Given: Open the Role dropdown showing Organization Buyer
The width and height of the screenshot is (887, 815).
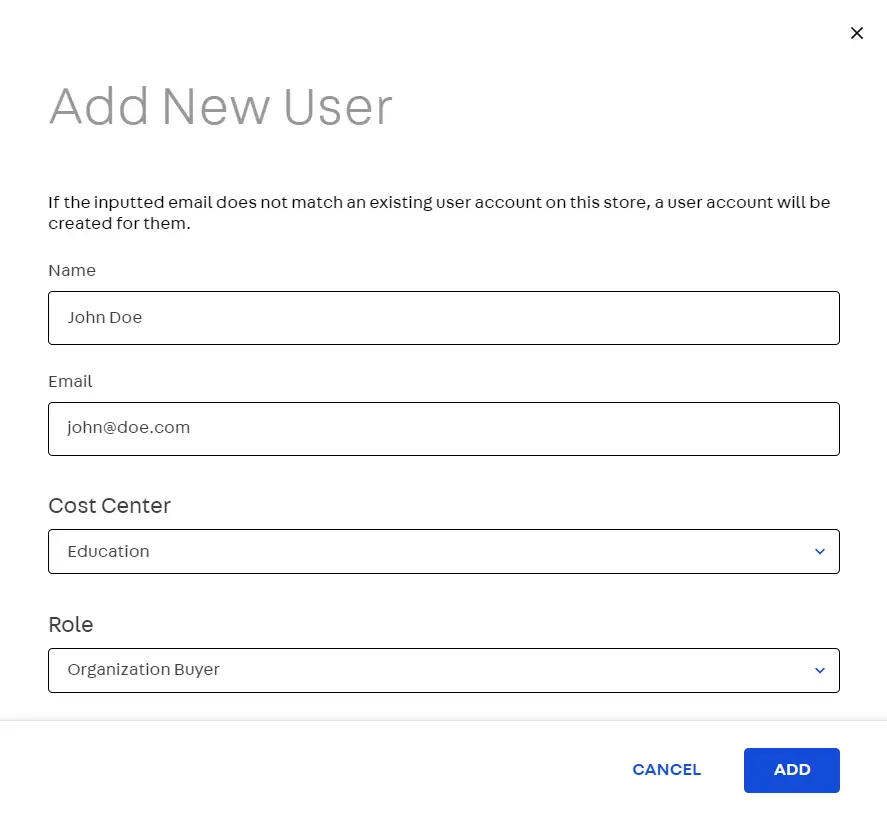Looking at the screenshot, I should tap(444, 670).
